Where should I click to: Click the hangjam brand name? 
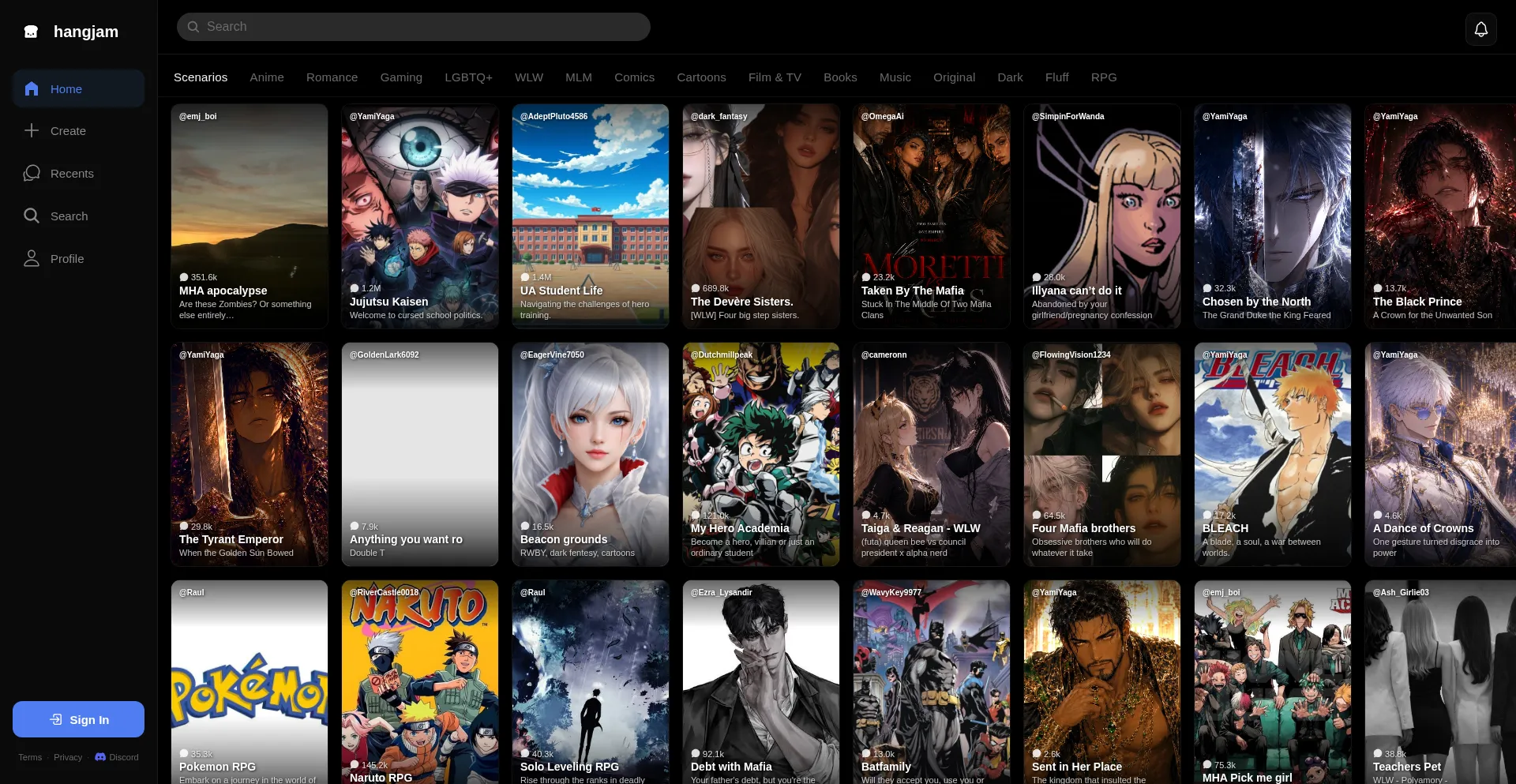point(86,32)
